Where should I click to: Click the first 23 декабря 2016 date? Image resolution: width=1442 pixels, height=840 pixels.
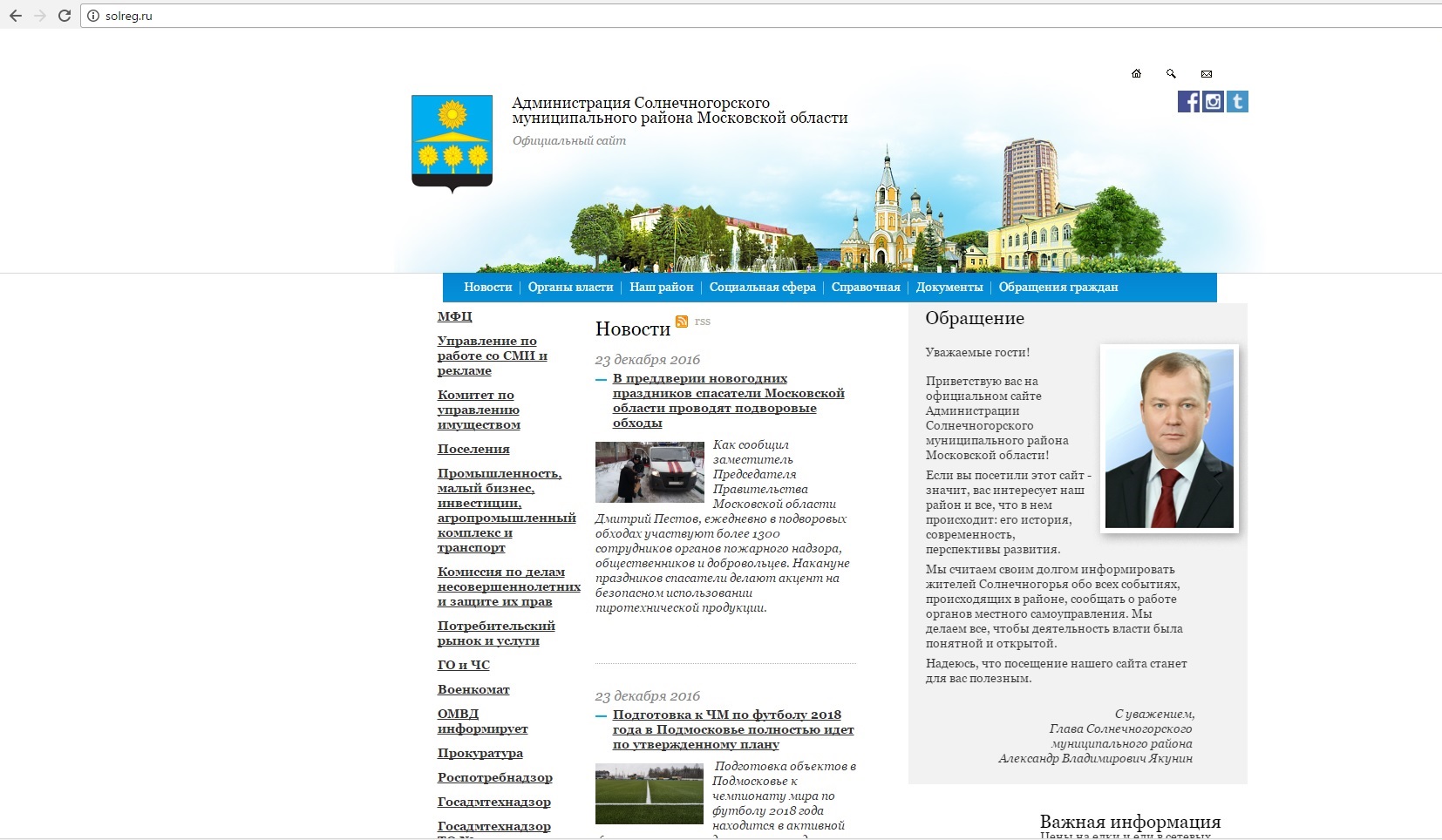(648, 360)
